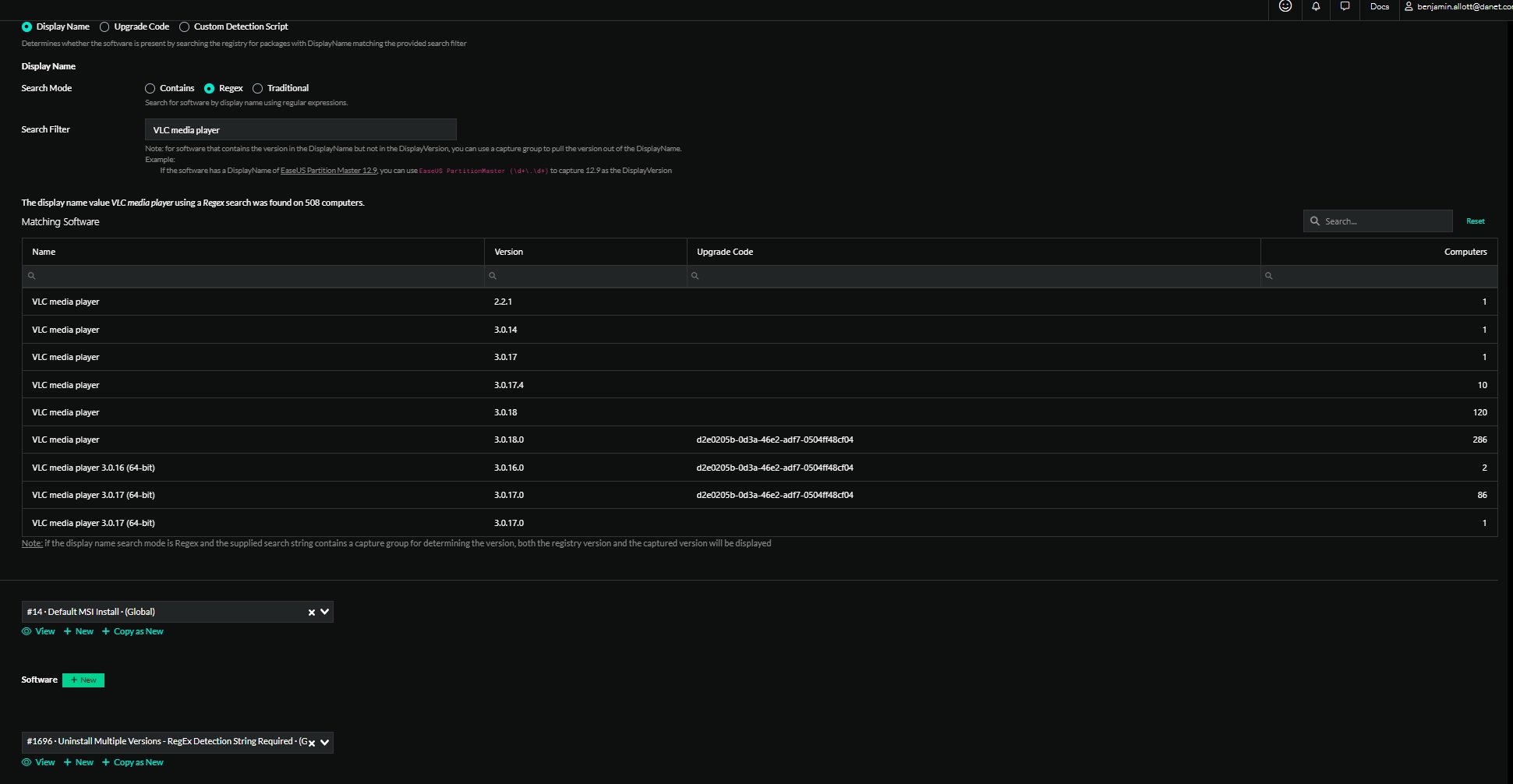Edit the Search Filter field containing VLC media player
1513x784 pixels.
(x=300, y=129)
